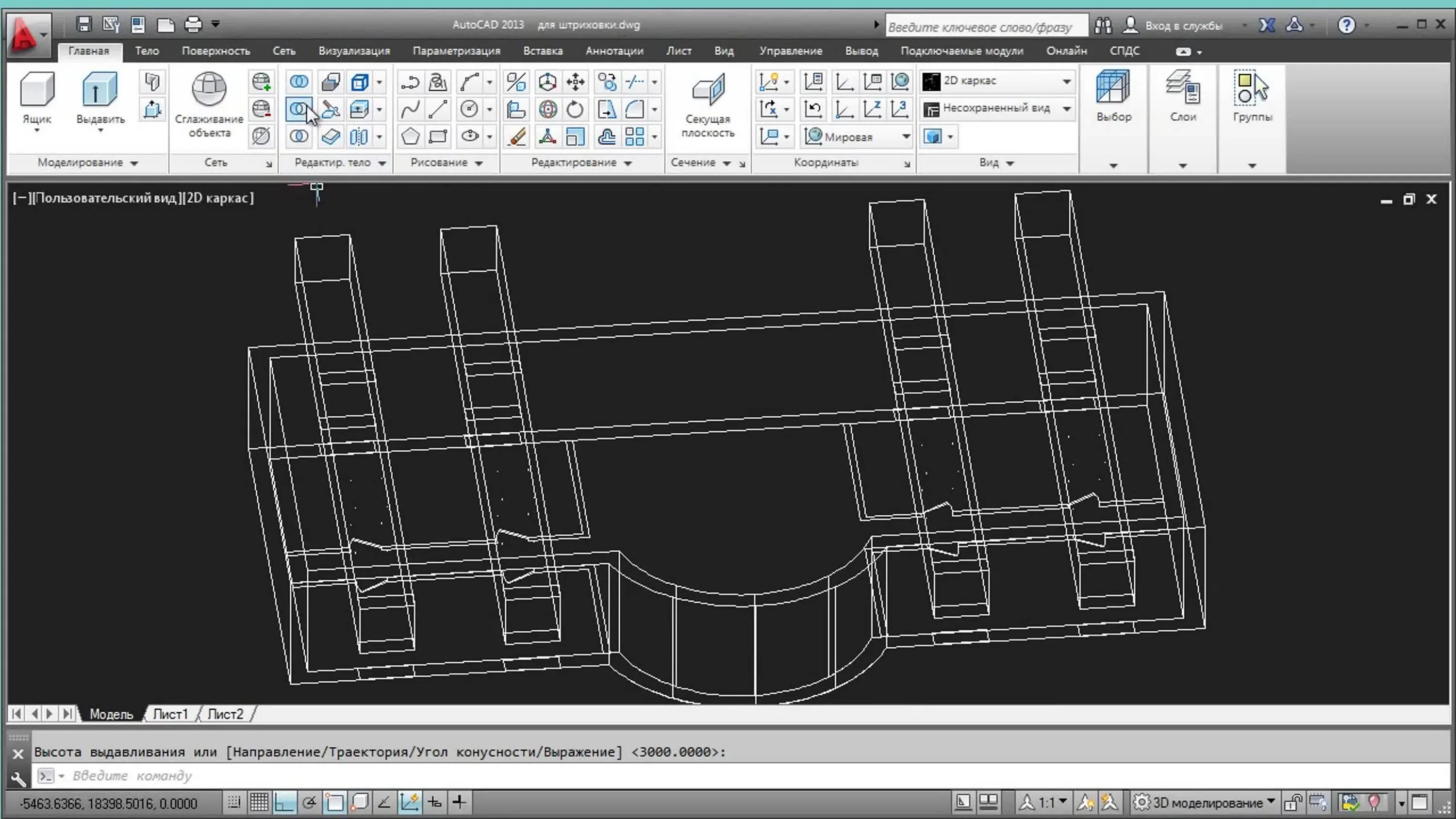The image size is (1456, 819).
Task: Click the Groups (Группы) icon
Action: pyautogui.click(x=1251, y=90)
